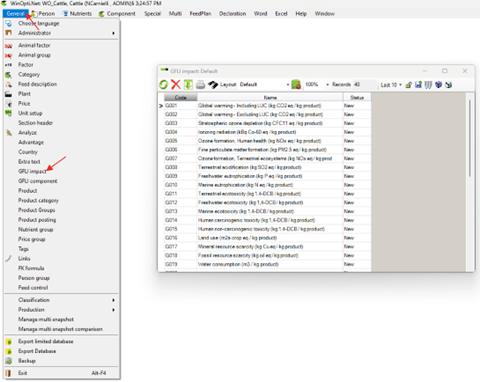Click the black handshake icon beside Layout

pos(213,85)
